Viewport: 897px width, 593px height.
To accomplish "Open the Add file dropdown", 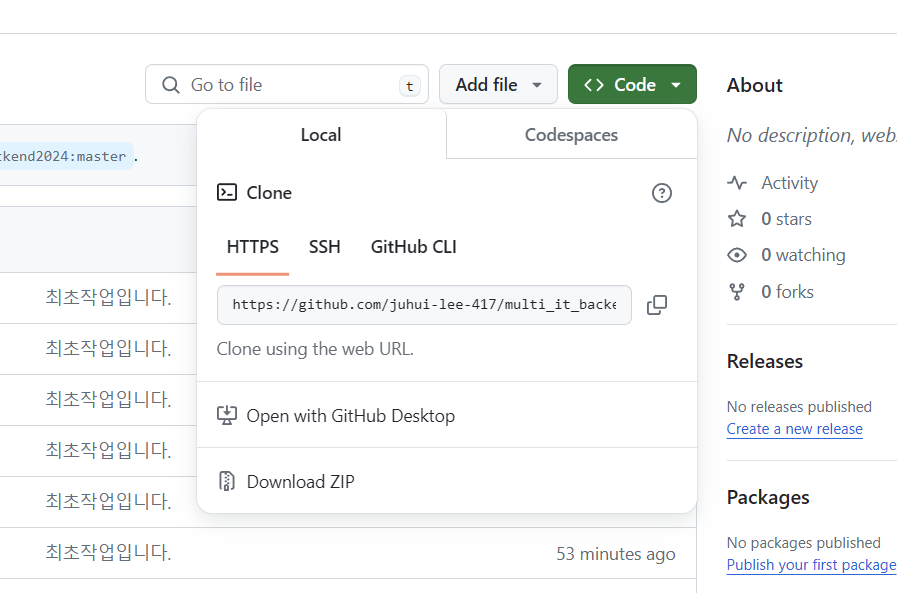I will (x=498, y=85).
